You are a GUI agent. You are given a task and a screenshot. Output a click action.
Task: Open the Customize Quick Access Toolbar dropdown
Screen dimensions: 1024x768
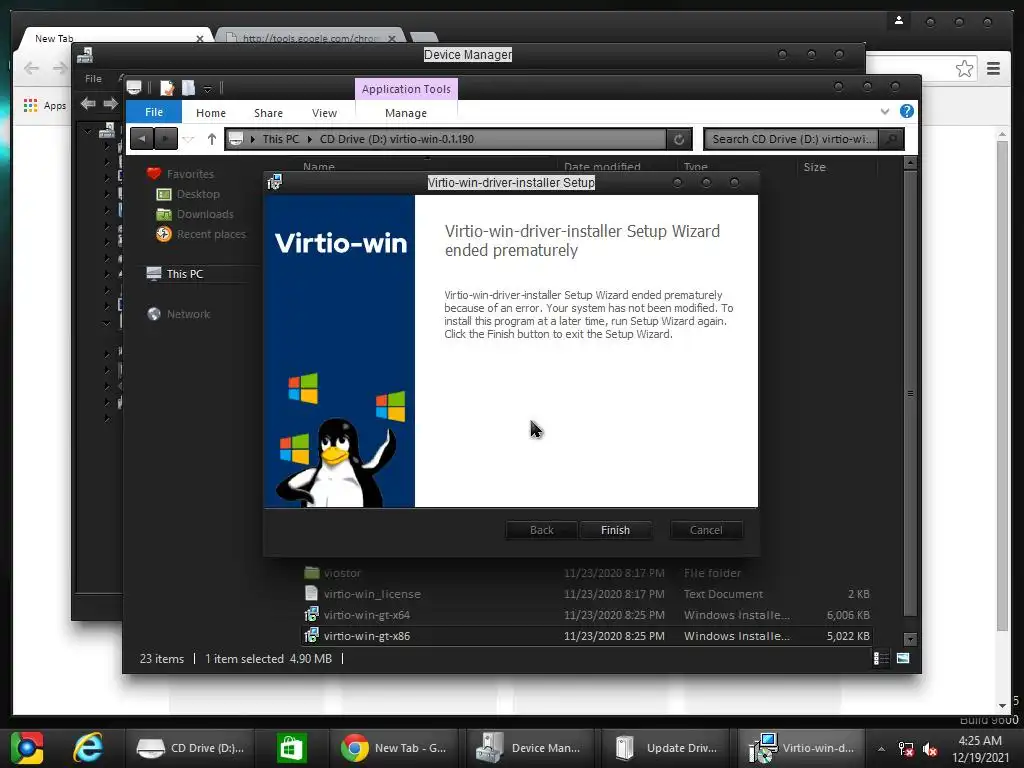point(207,88)
